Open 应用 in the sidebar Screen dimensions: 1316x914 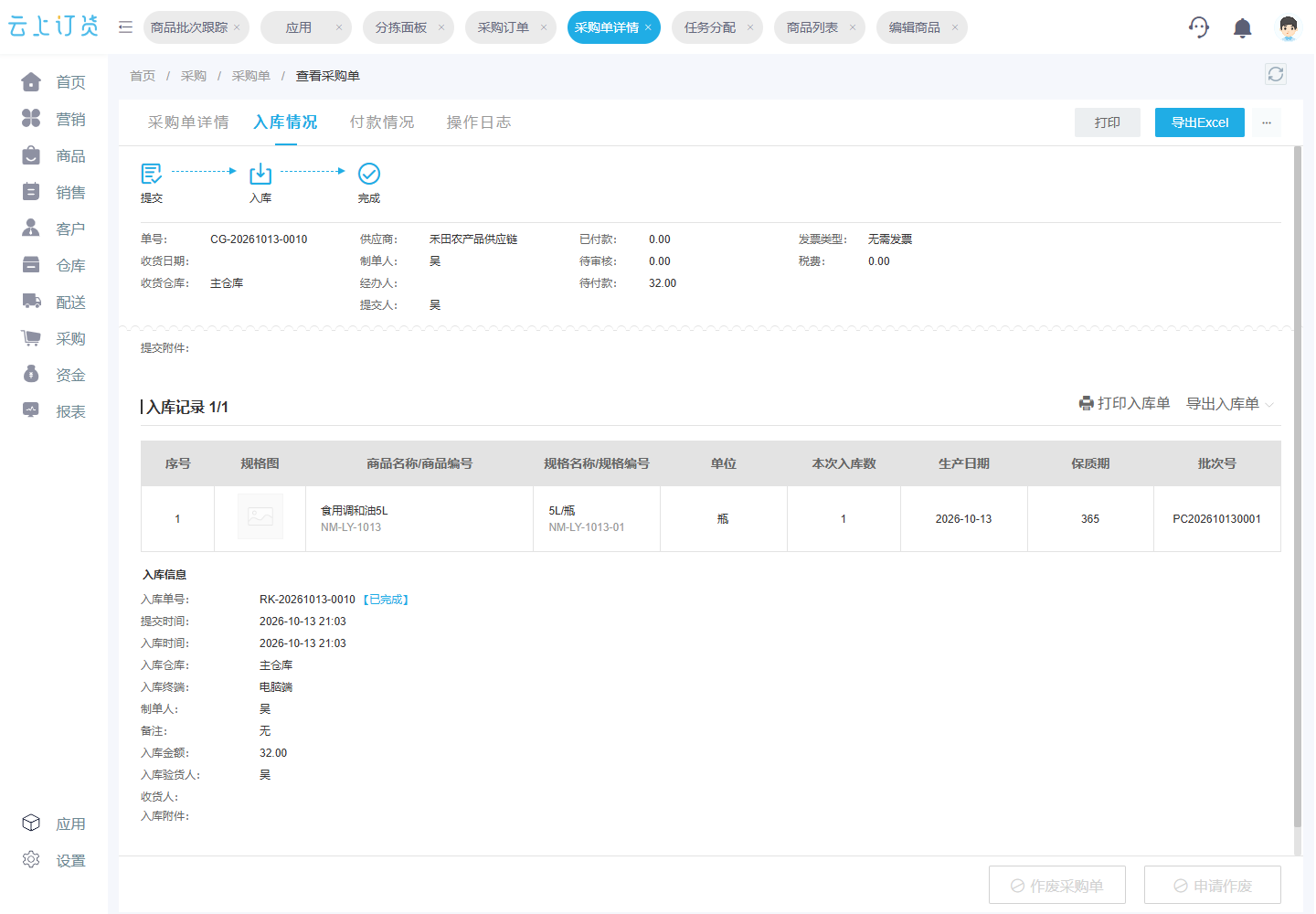pyautogui.click(x=54, y=824)
